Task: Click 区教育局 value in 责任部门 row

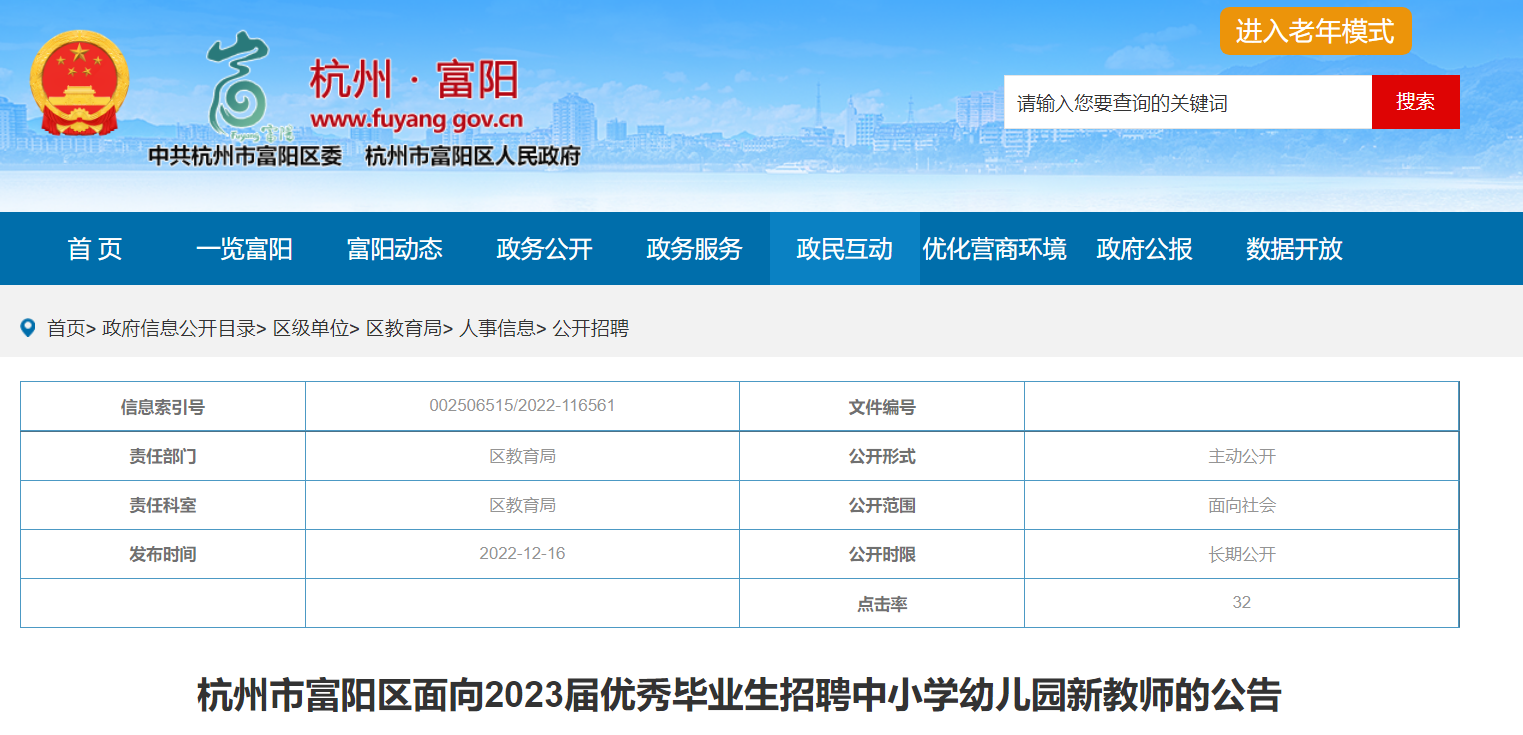Action: pyautogui.click(x=522, y=456)
